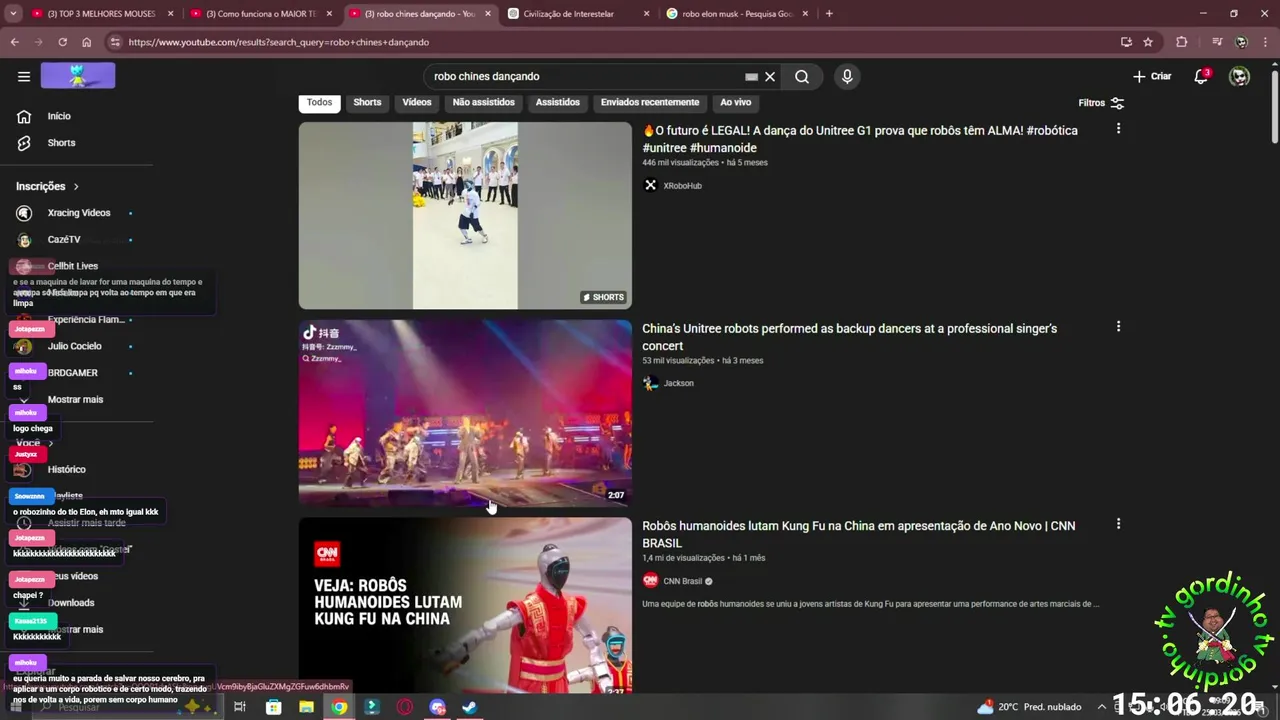
Task: Select the Vídeos filter chip
Action: (x=417, y=102)
